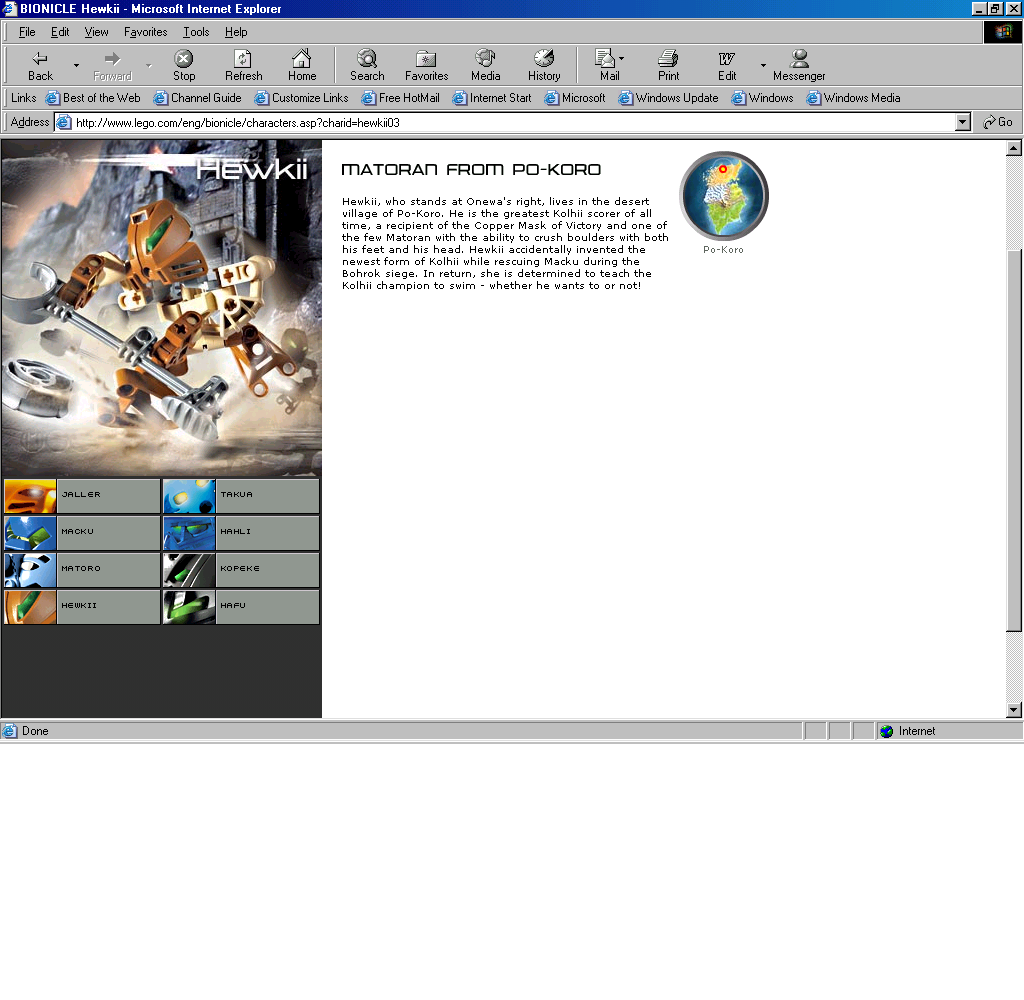1024x1000 pixels.
Task: Open the Edit button dropdown arrow
Action: (x=763, y=65)
